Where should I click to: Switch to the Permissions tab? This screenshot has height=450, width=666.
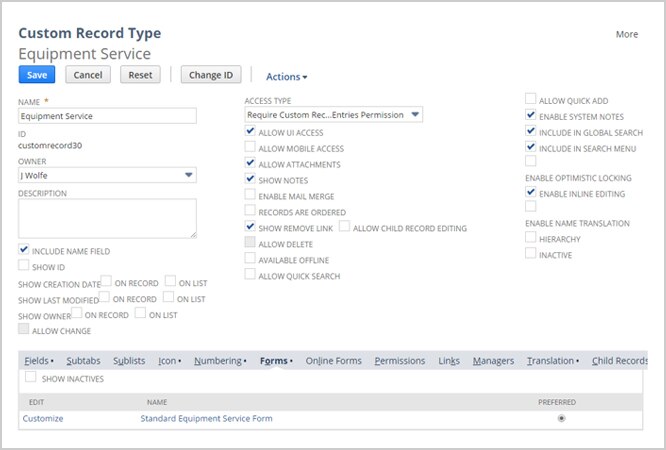[x=400, y=361]
